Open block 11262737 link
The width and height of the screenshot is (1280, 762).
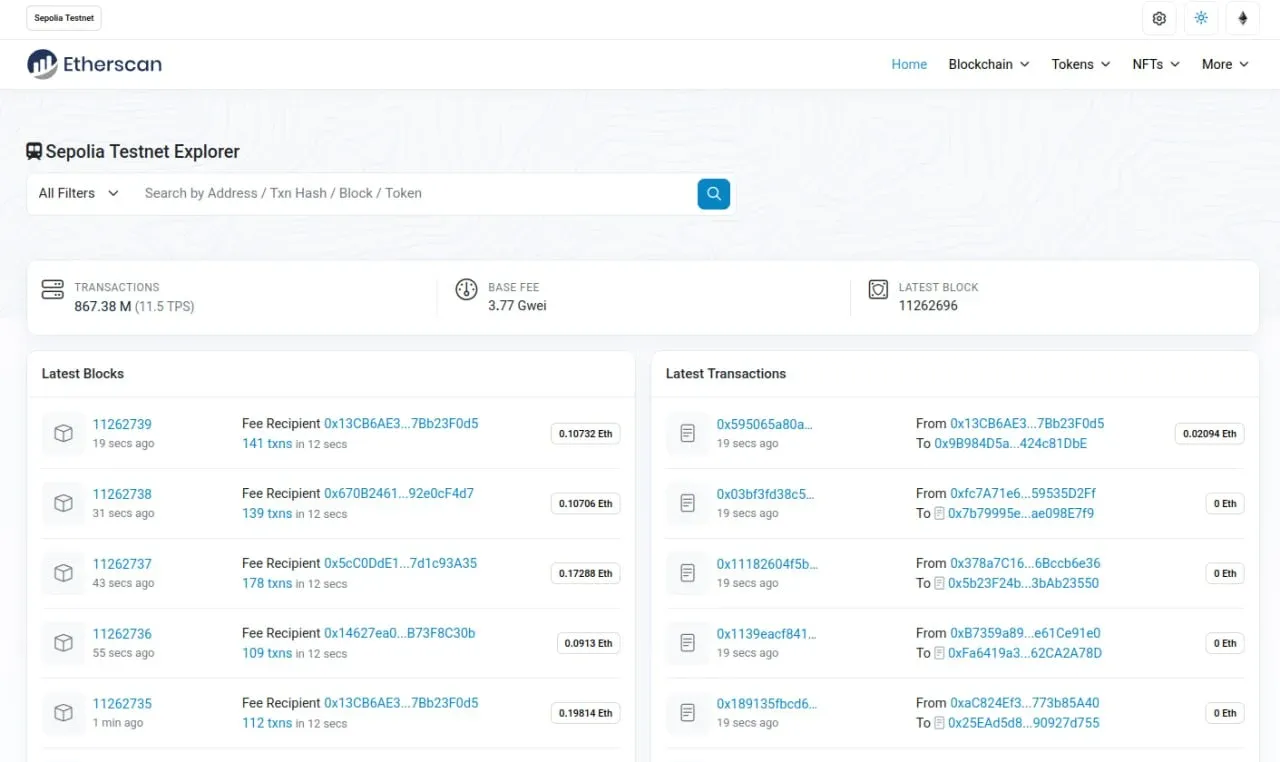click(122, 564)
